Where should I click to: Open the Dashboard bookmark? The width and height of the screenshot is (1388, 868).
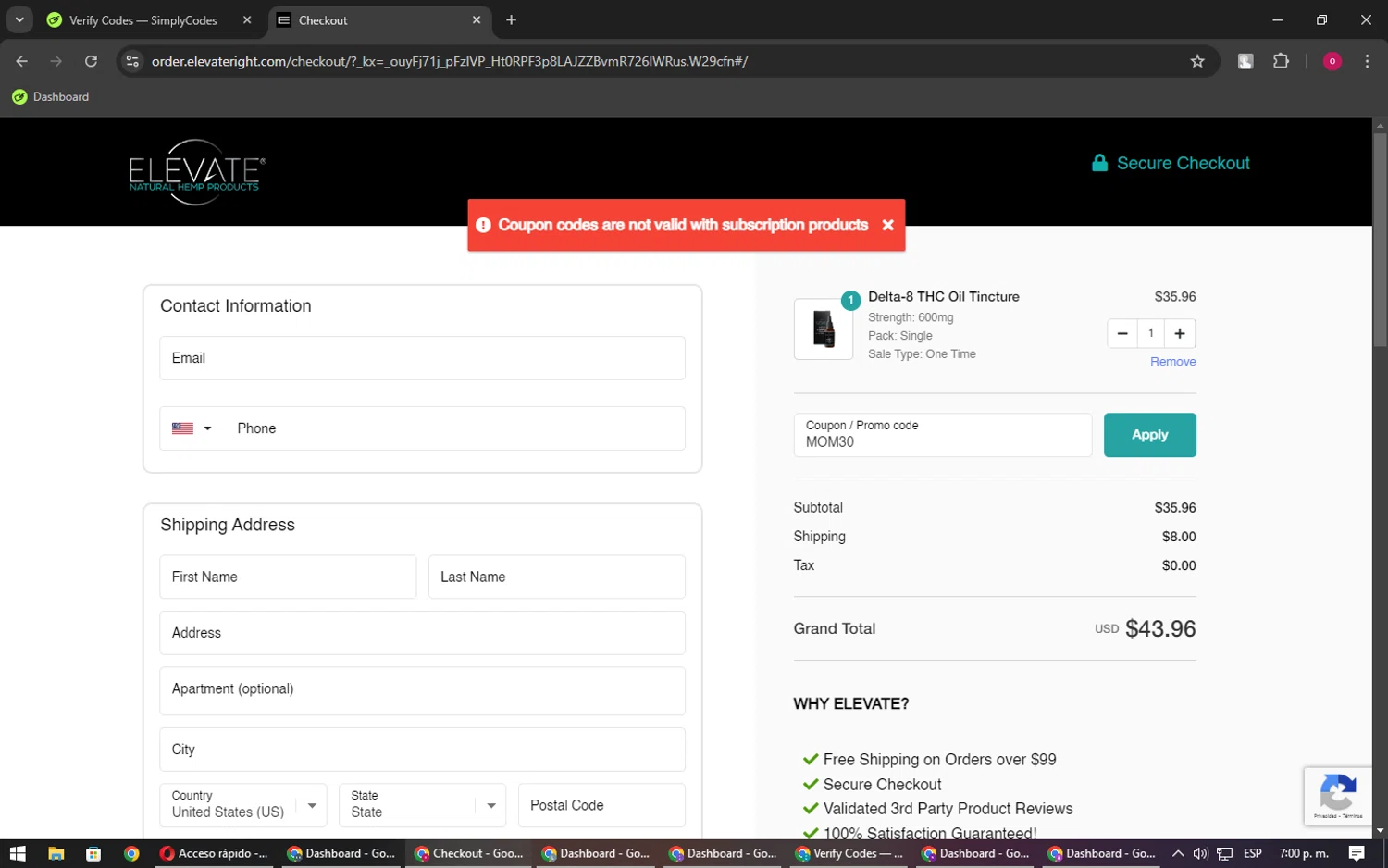(51, 96)
